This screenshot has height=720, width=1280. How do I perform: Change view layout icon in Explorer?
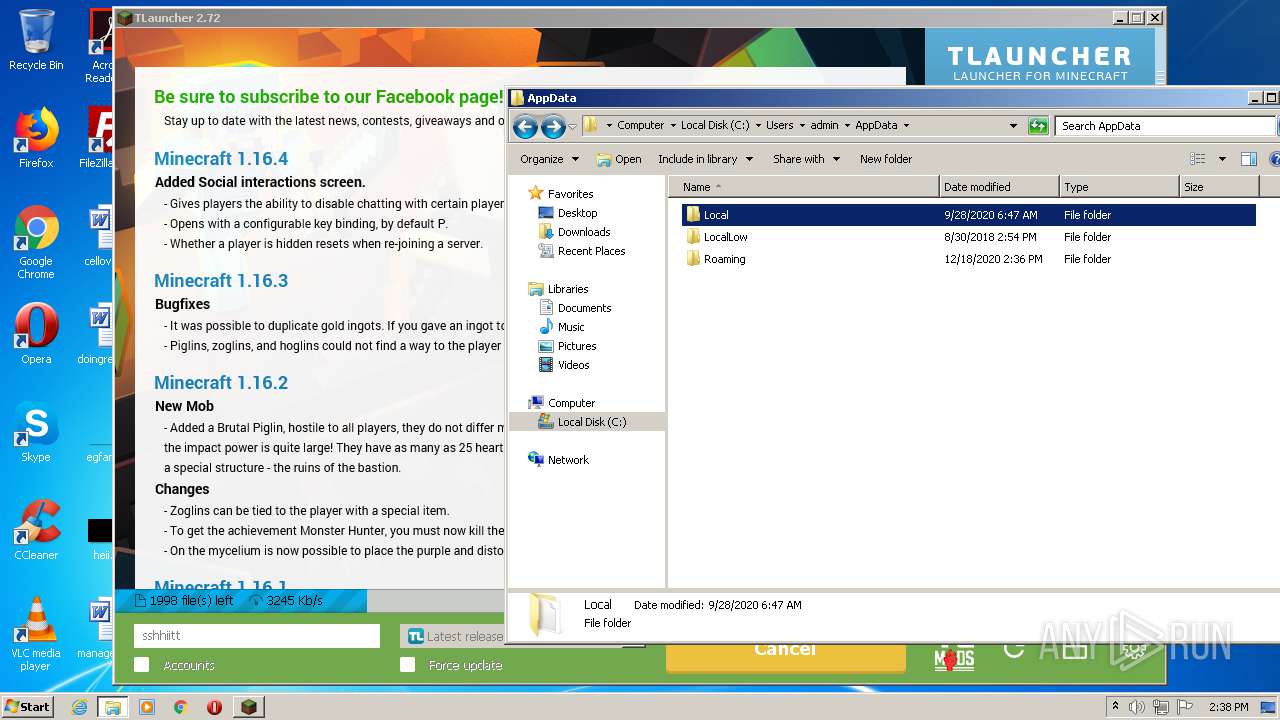click(1197, 159)
